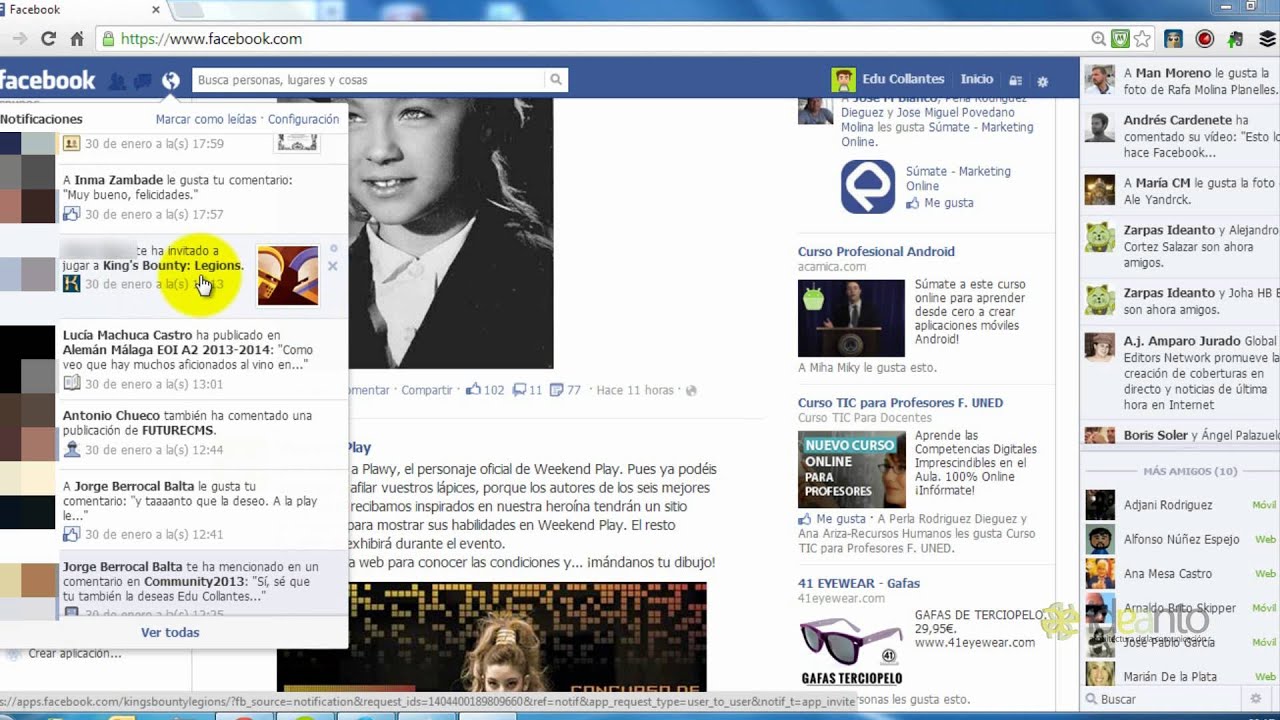Click Marcar como leídas link
The height and width of the screenshot is (720, 1280).
point(206,119)
